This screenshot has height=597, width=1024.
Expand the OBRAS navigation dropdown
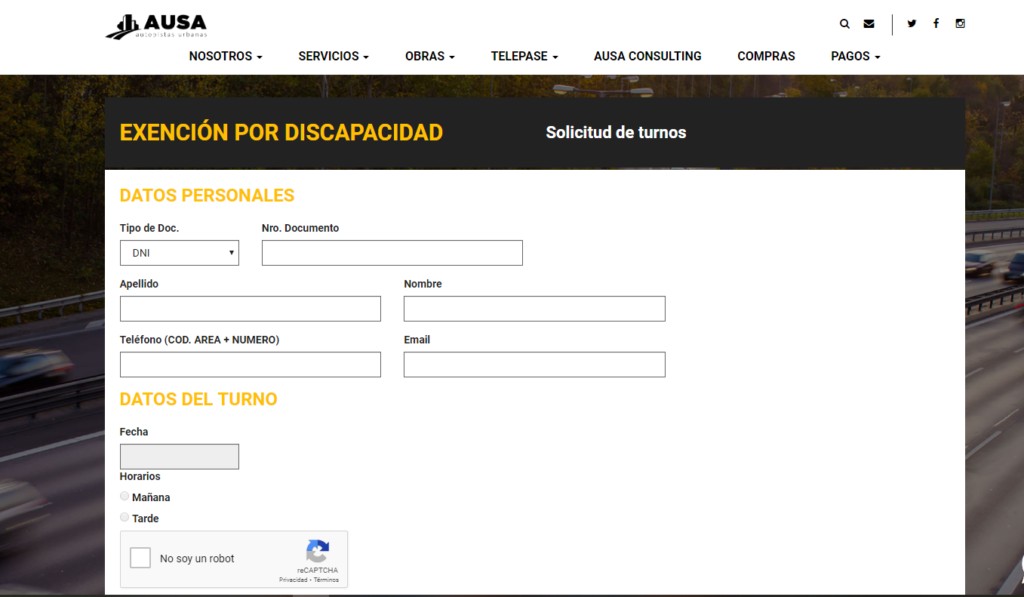429,56
